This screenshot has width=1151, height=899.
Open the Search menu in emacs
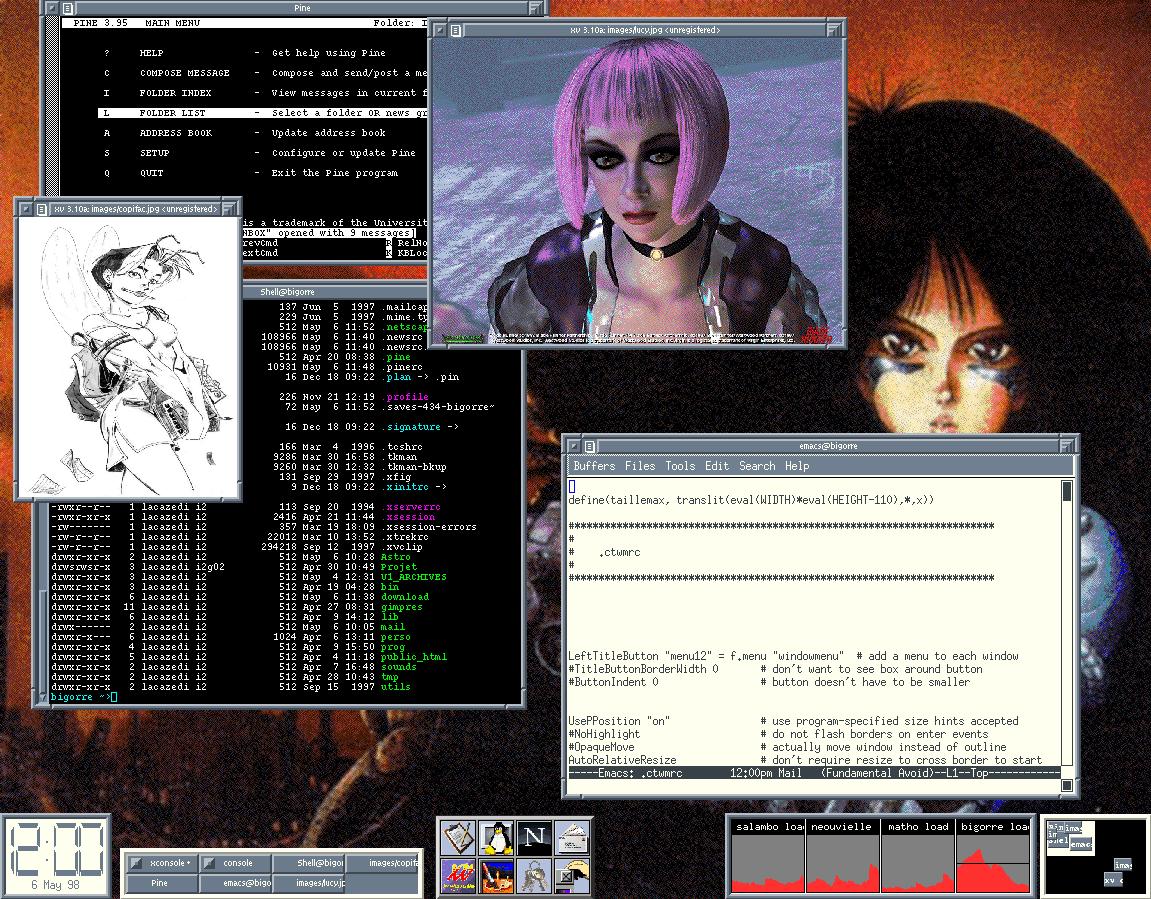click(x=757, y=465)
